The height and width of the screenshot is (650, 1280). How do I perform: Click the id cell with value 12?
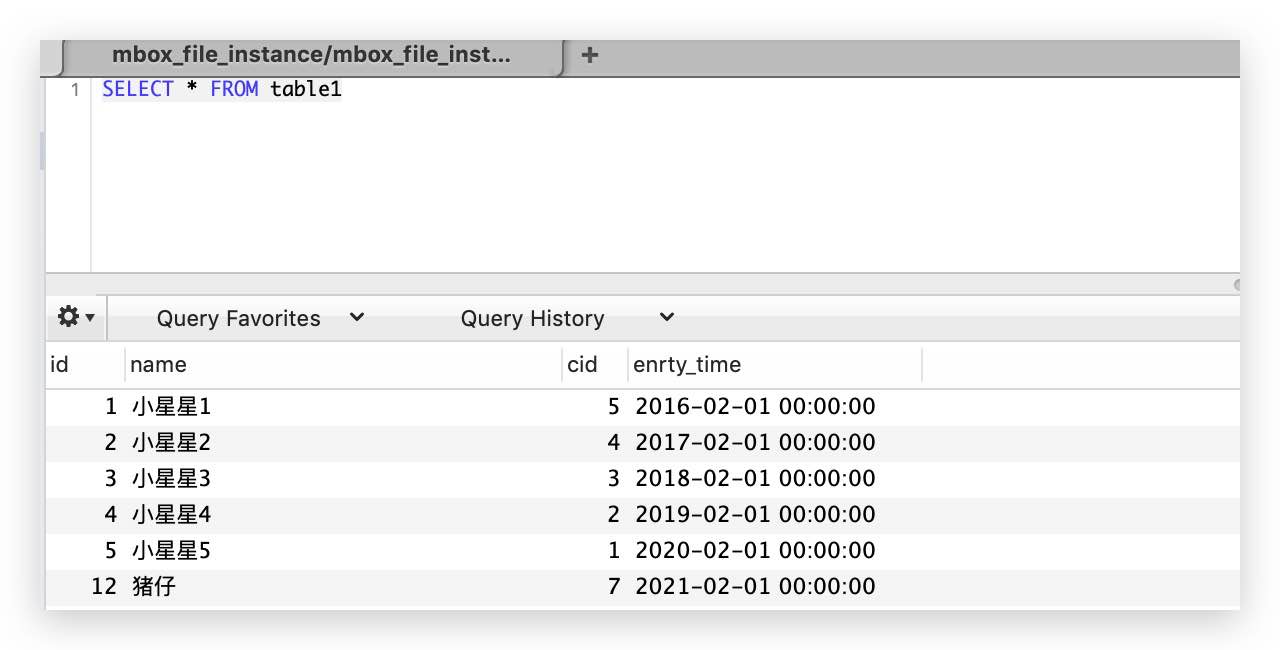point(104,587)
